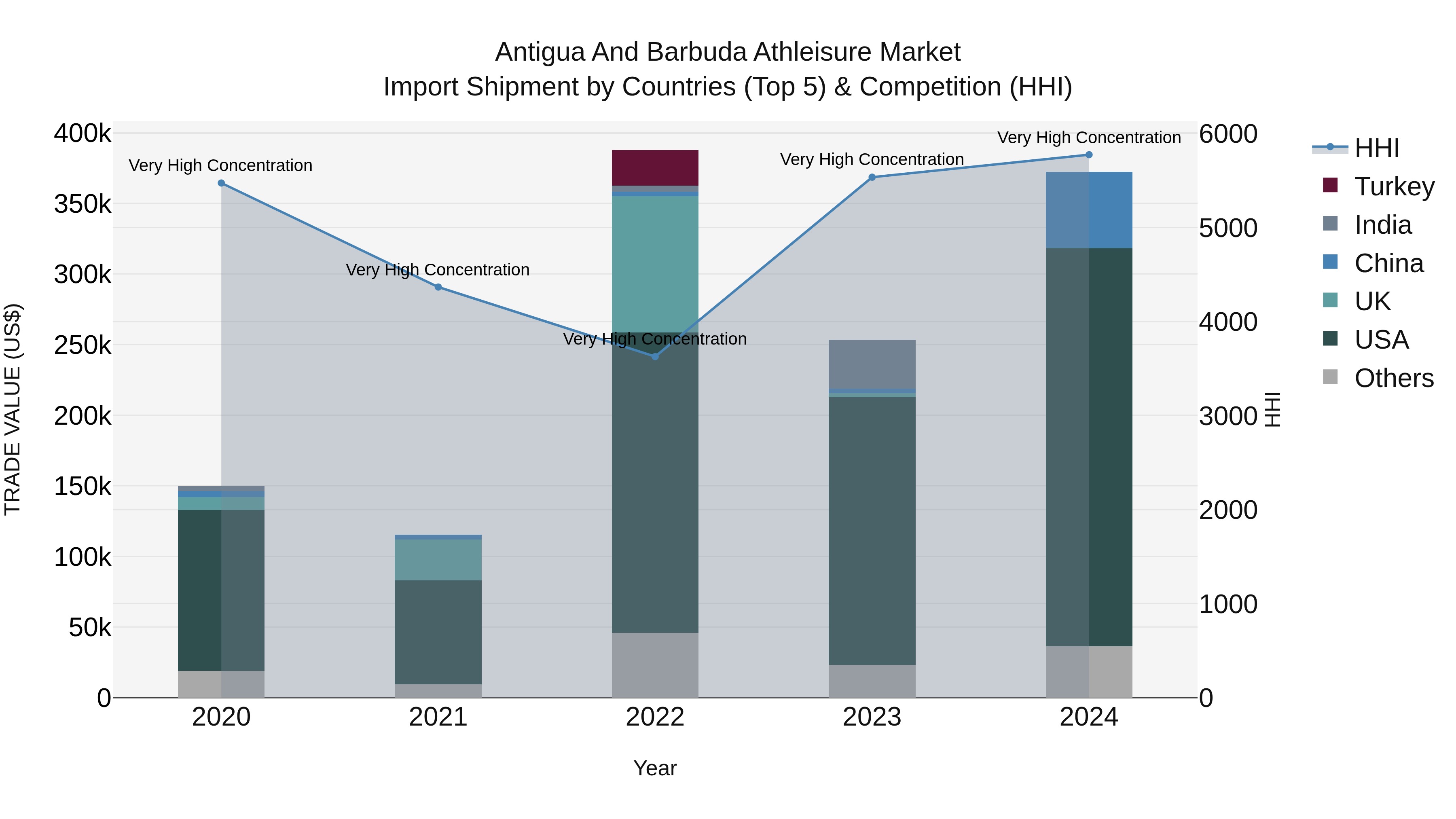This screenshot has height=819, width=1456.
Task: Click 'Very High Concentration' annotation above 2020
Action: [x=220, y=165]
